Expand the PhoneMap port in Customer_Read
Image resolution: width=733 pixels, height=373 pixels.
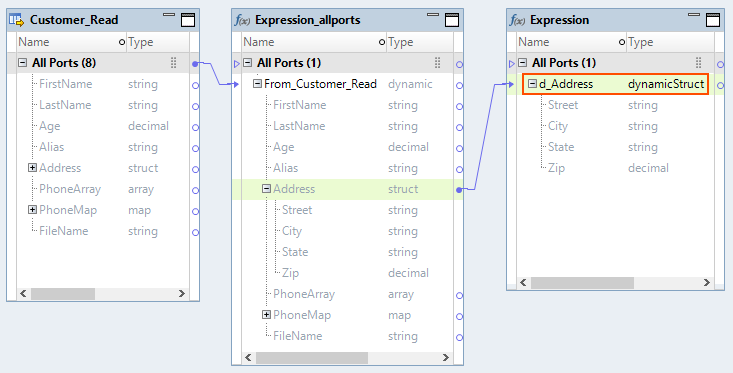coord(32,210)
